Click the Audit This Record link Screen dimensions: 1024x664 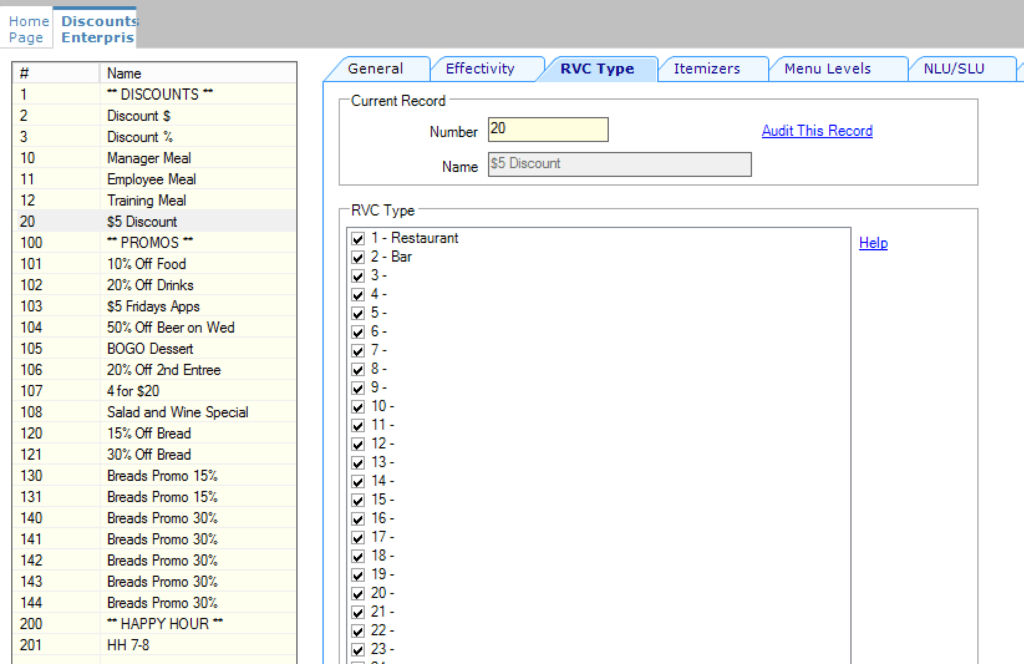(x=816, y=131)
